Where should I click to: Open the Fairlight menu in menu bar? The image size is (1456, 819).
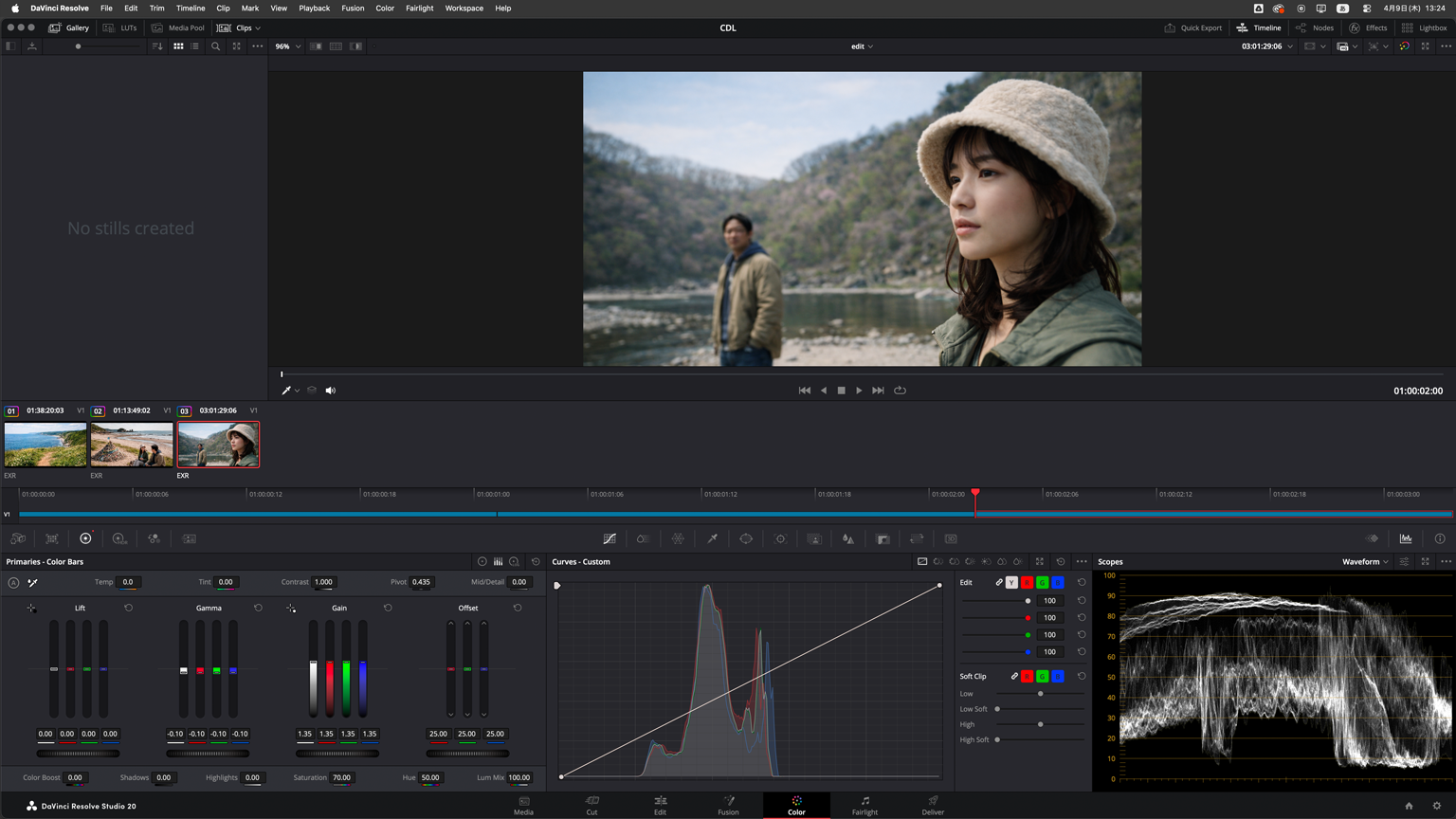click(419, 8)
